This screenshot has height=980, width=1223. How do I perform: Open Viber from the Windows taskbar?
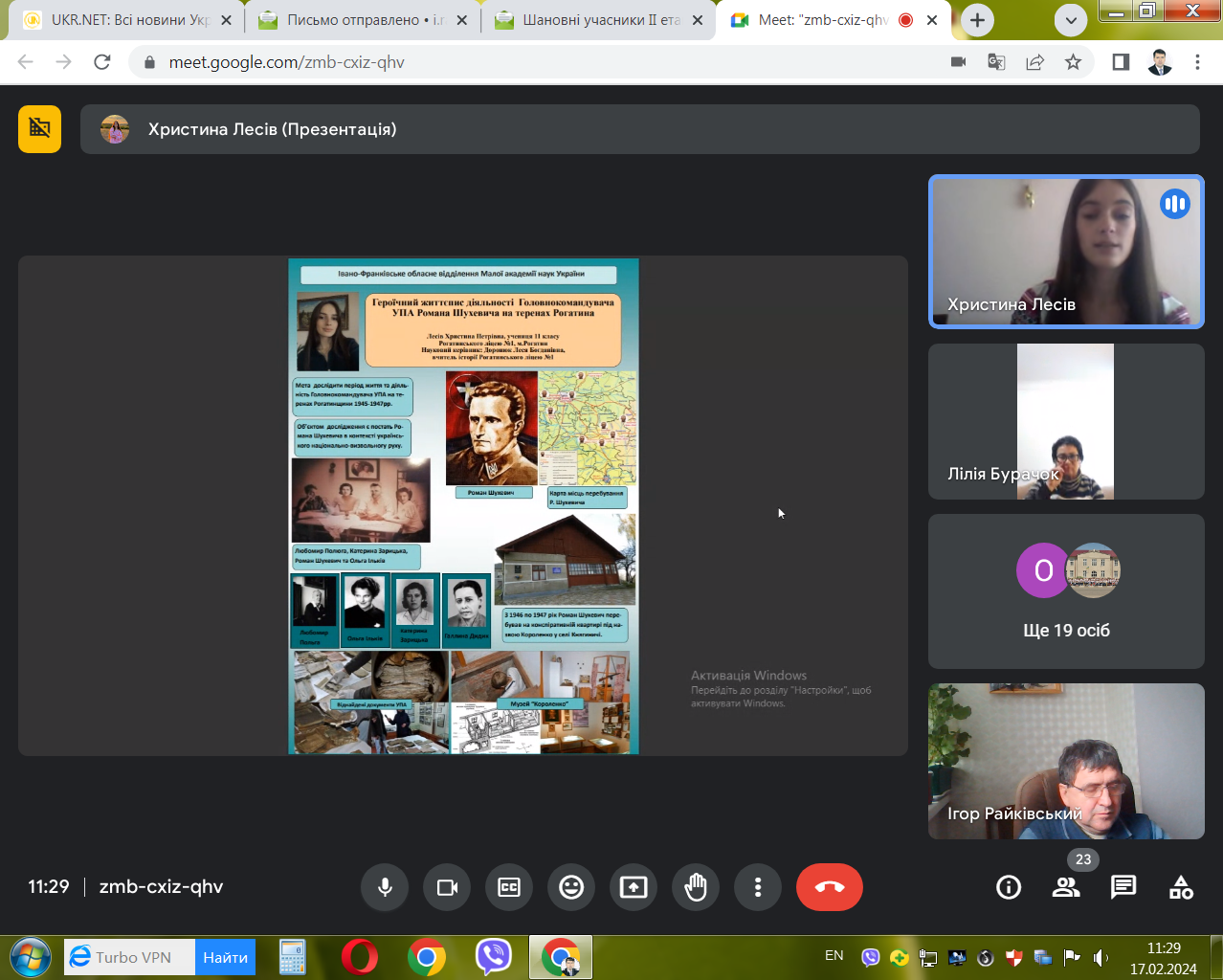click(493, 957)
